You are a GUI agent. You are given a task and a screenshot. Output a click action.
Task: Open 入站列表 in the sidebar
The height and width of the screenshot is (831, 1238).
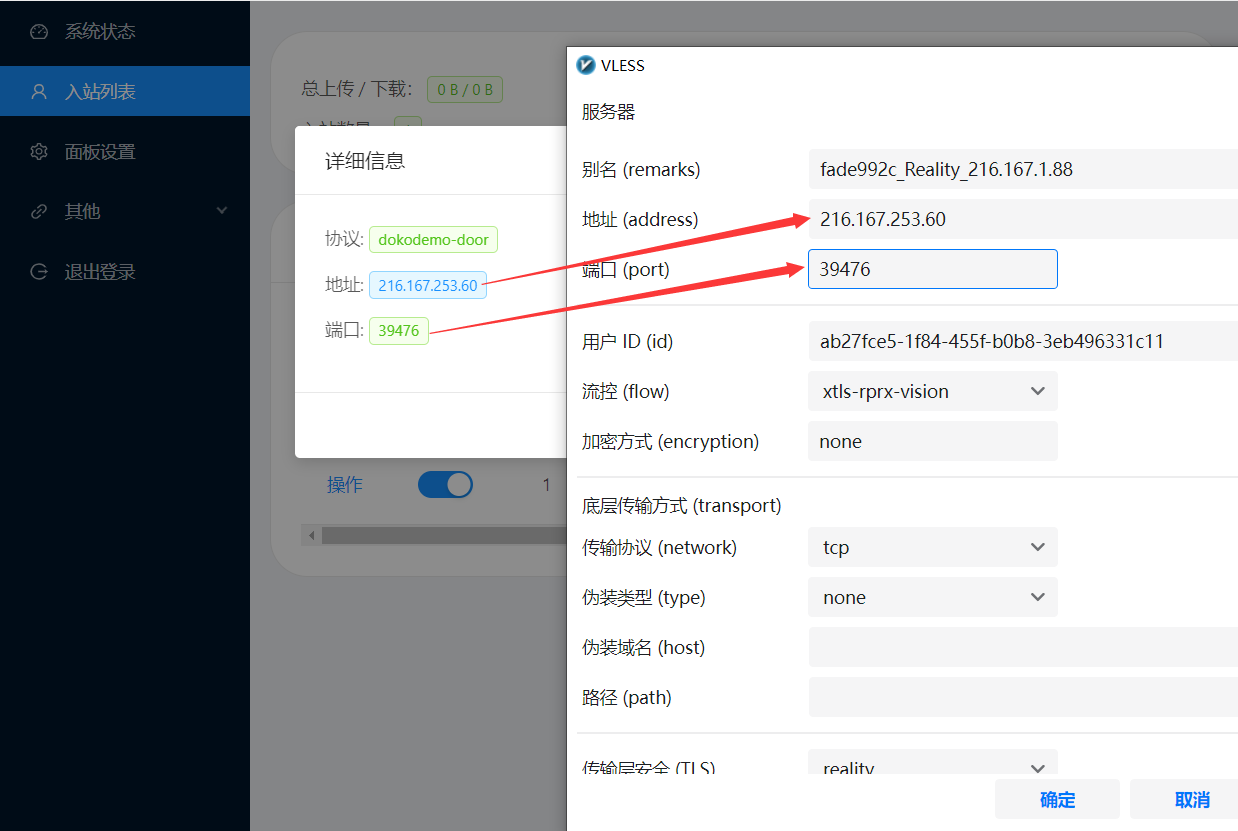click(100, 92)
